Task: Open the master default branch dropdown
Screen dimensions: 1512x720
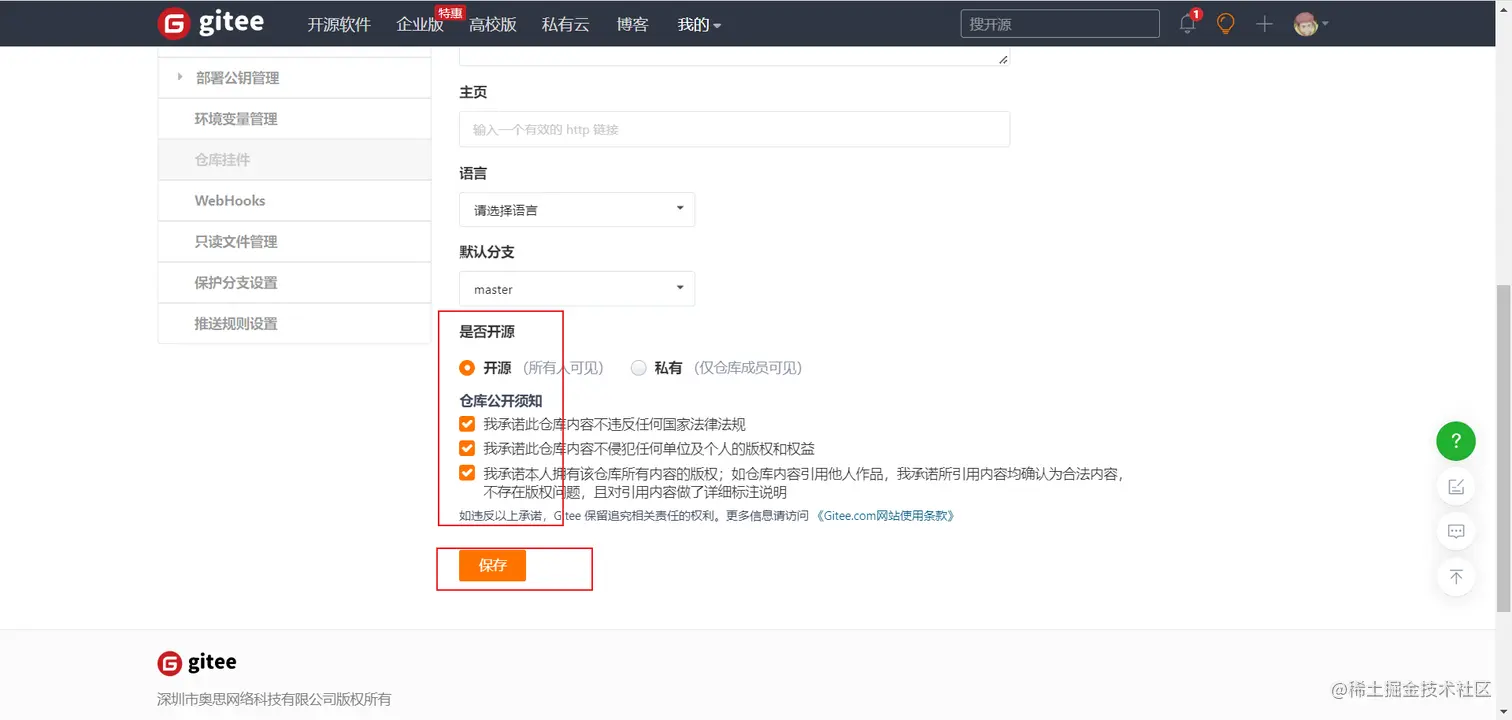Action: tap(576, 288)
